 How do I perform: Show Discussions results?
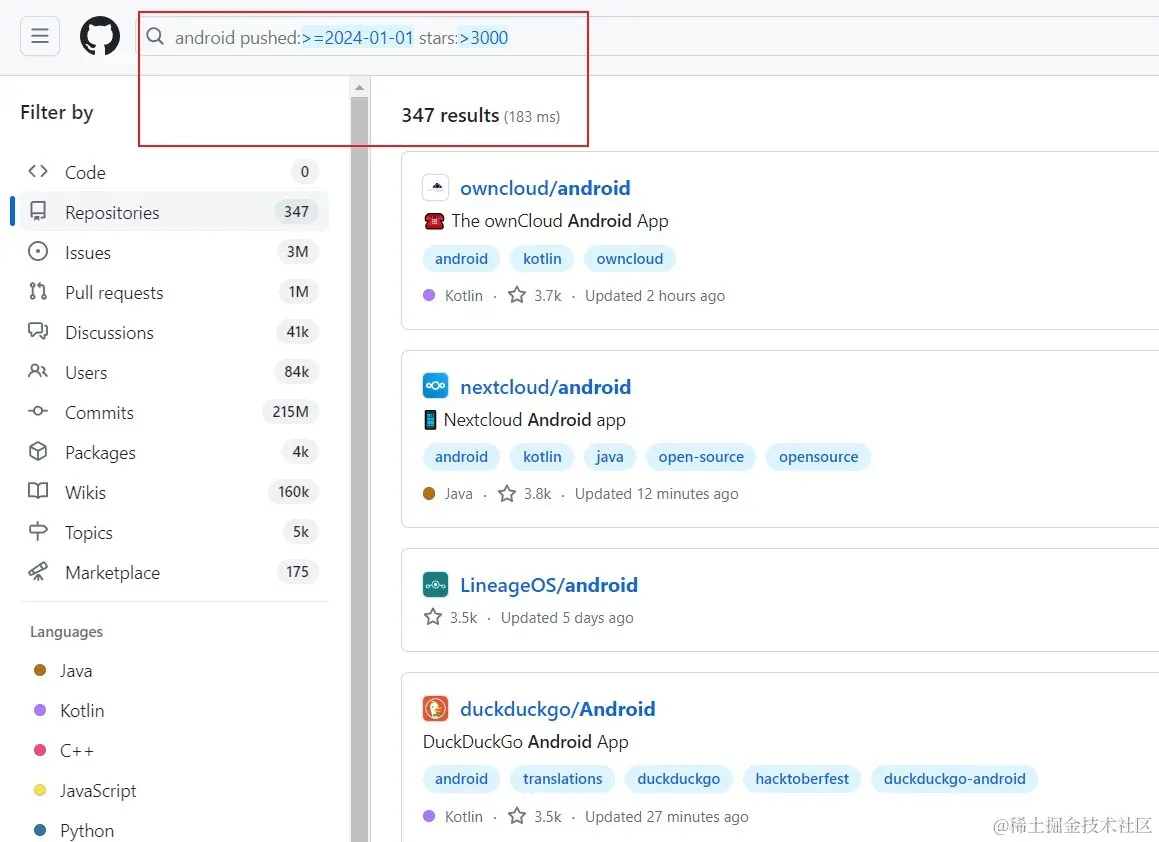point(173,332)
